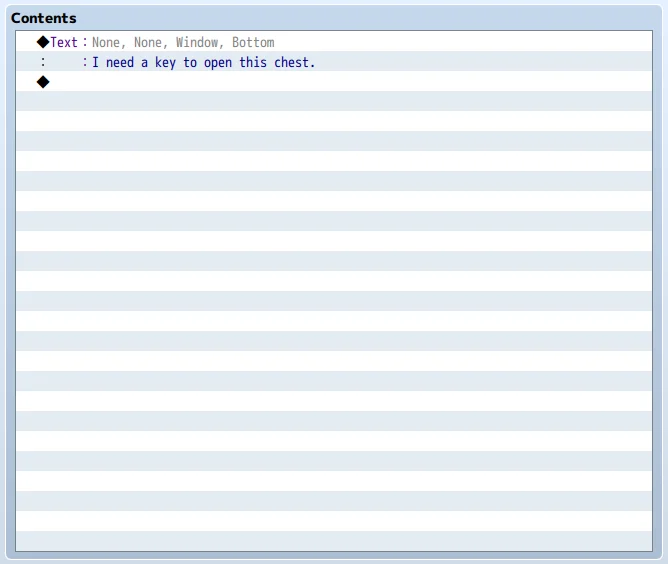Click the black diamond before the Text command
This screenshot has width=668, height=564.
point(43,42)
